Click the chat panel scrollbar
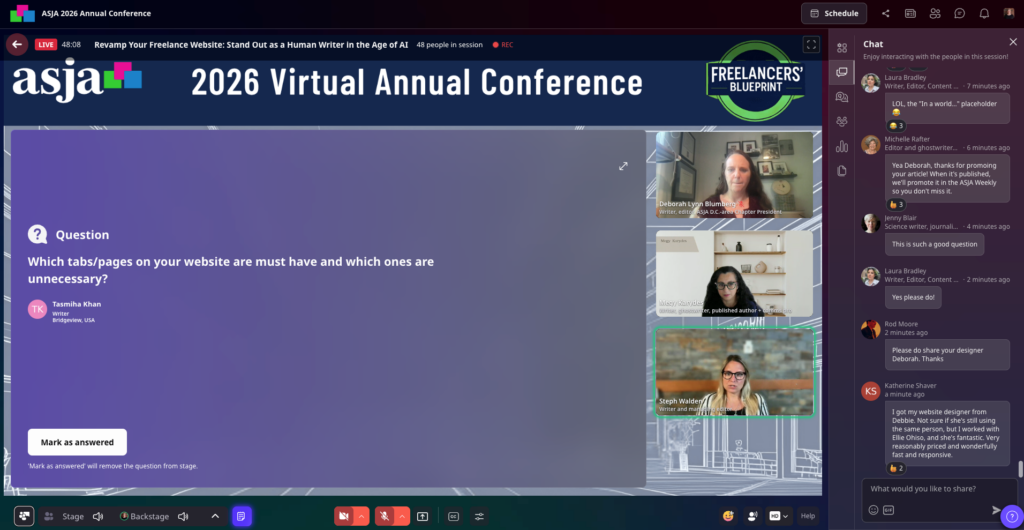Viewport: 1024px width, 530px height. (x=1020, y=469)
